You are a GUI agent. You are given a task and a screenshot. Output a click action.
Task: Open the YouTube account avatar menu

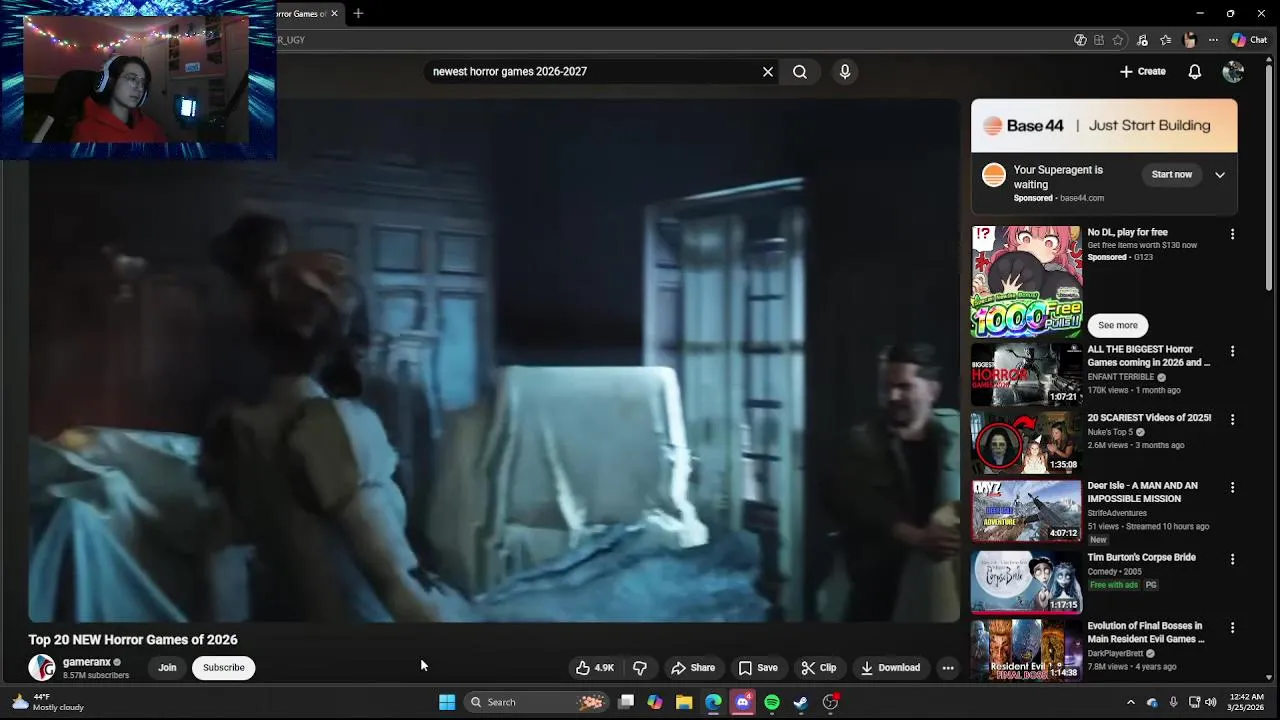tap(1233, 72)
